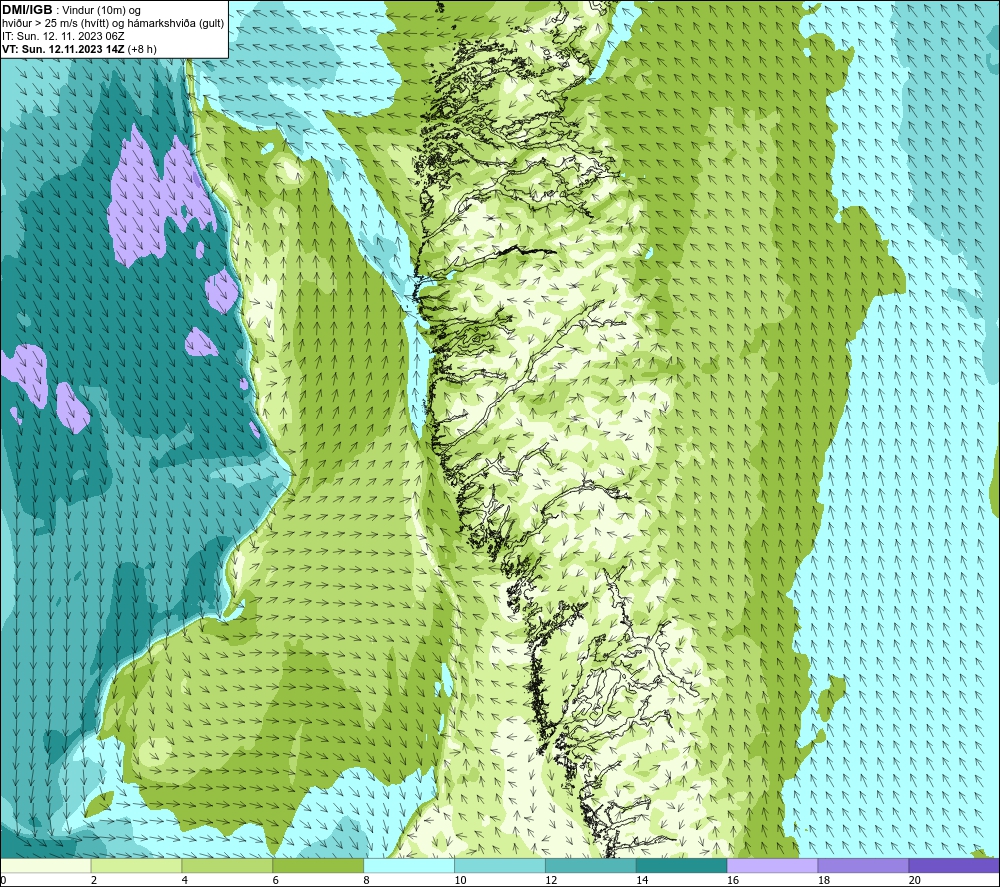This screenshot has width=1000, height=887.
Task: Click scale label 2 below color bar
Action: click(x=94, y=880)
